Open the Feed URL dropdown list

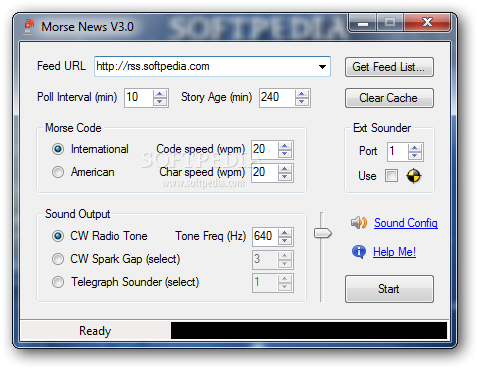click(322, 67)
